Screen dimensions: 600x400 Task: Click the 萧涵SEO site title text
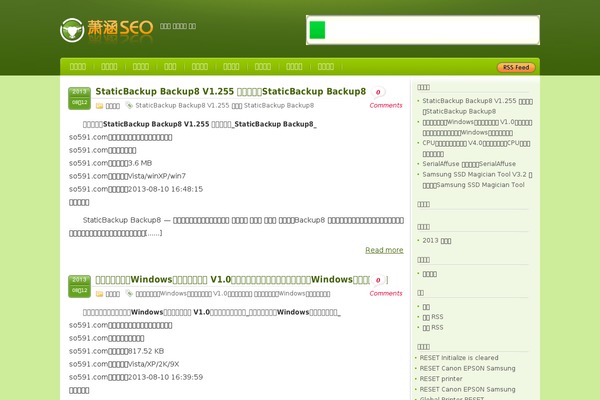[120, 28]
